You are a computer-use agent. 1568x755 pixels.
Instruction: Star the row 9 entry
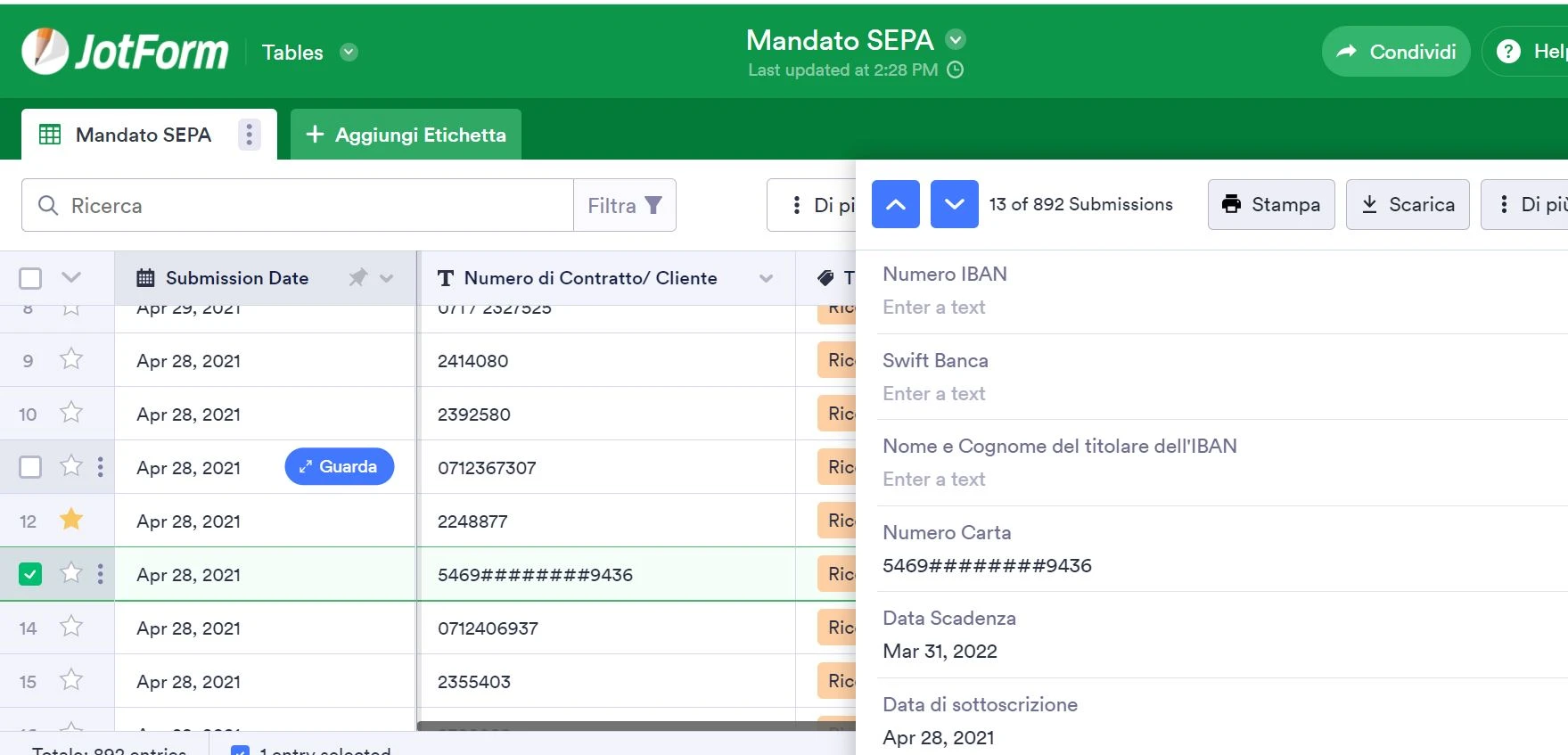click(x=71, y=360)
